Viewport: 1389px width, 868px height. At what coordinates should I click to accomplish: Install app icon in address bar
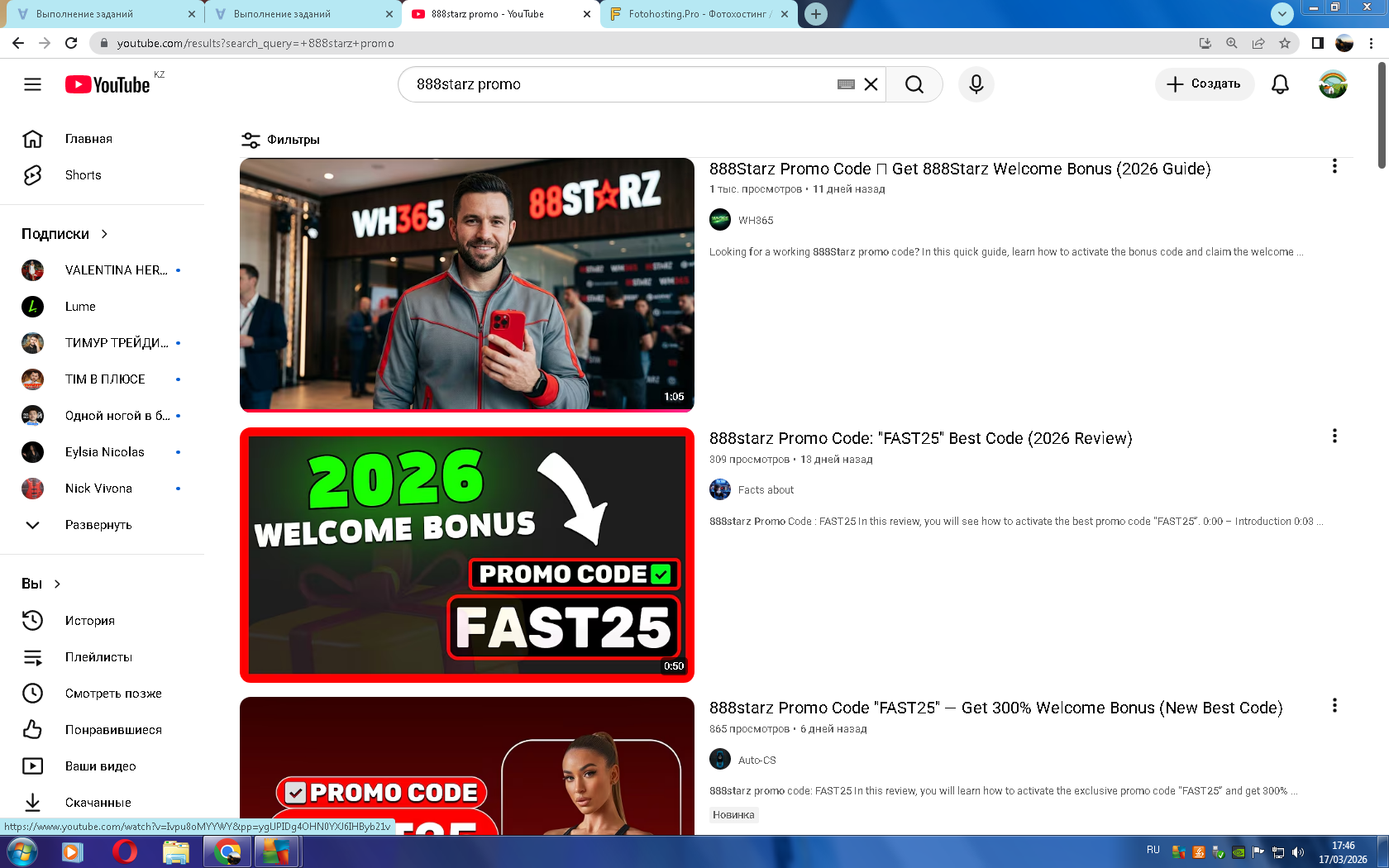(1205, 43)
